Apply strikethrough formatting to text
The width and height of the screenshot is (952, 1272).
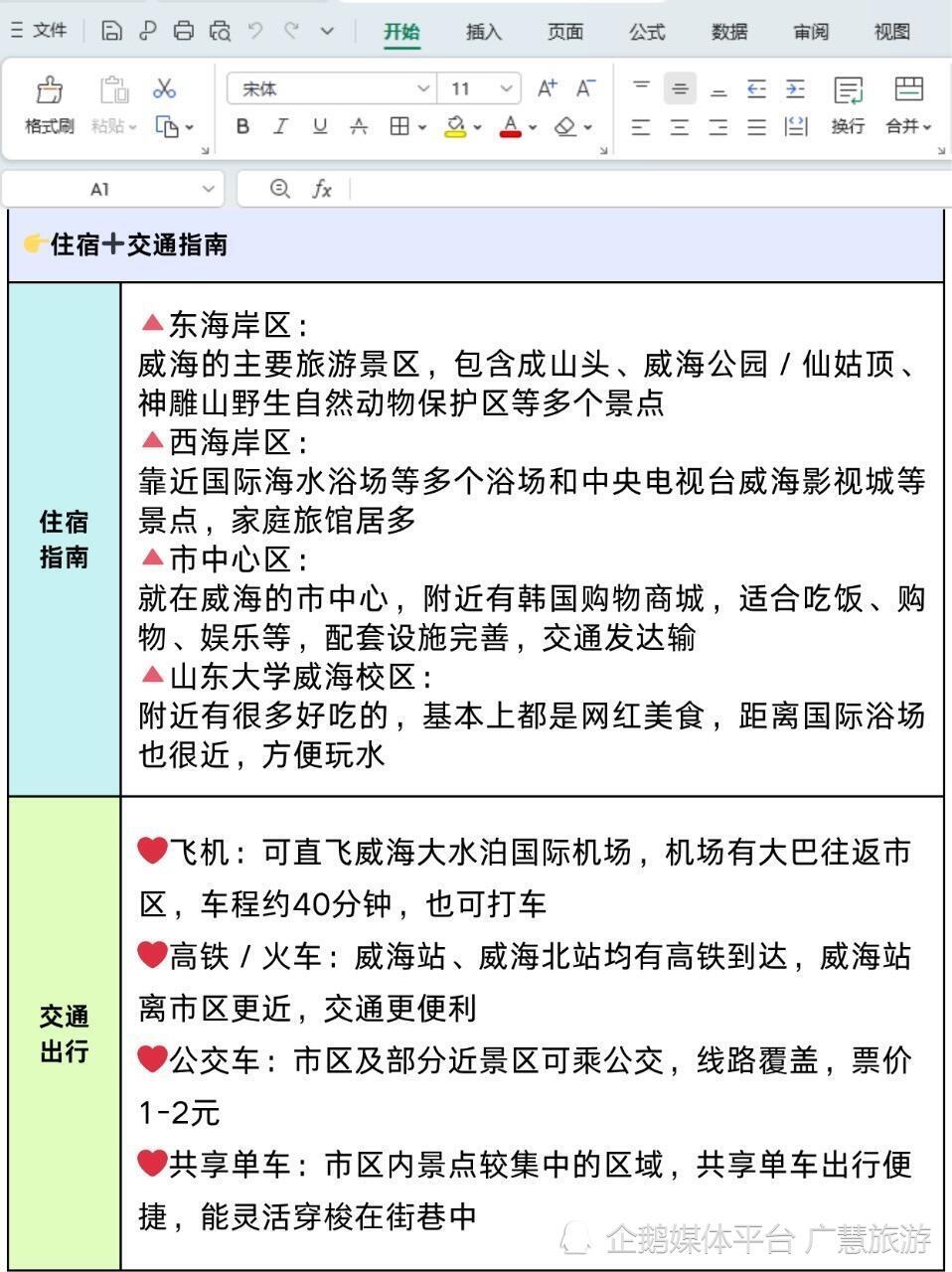pyautogui.click(x=358, y=127)
